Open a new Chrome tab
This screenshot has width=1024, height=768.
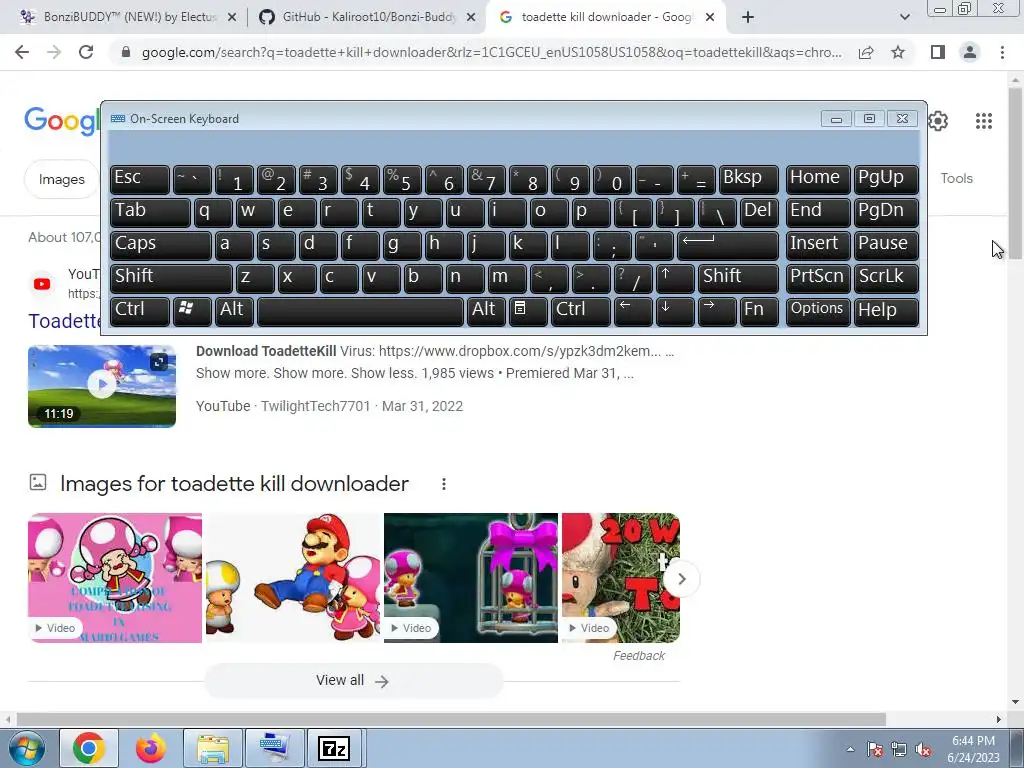(748, 18)
